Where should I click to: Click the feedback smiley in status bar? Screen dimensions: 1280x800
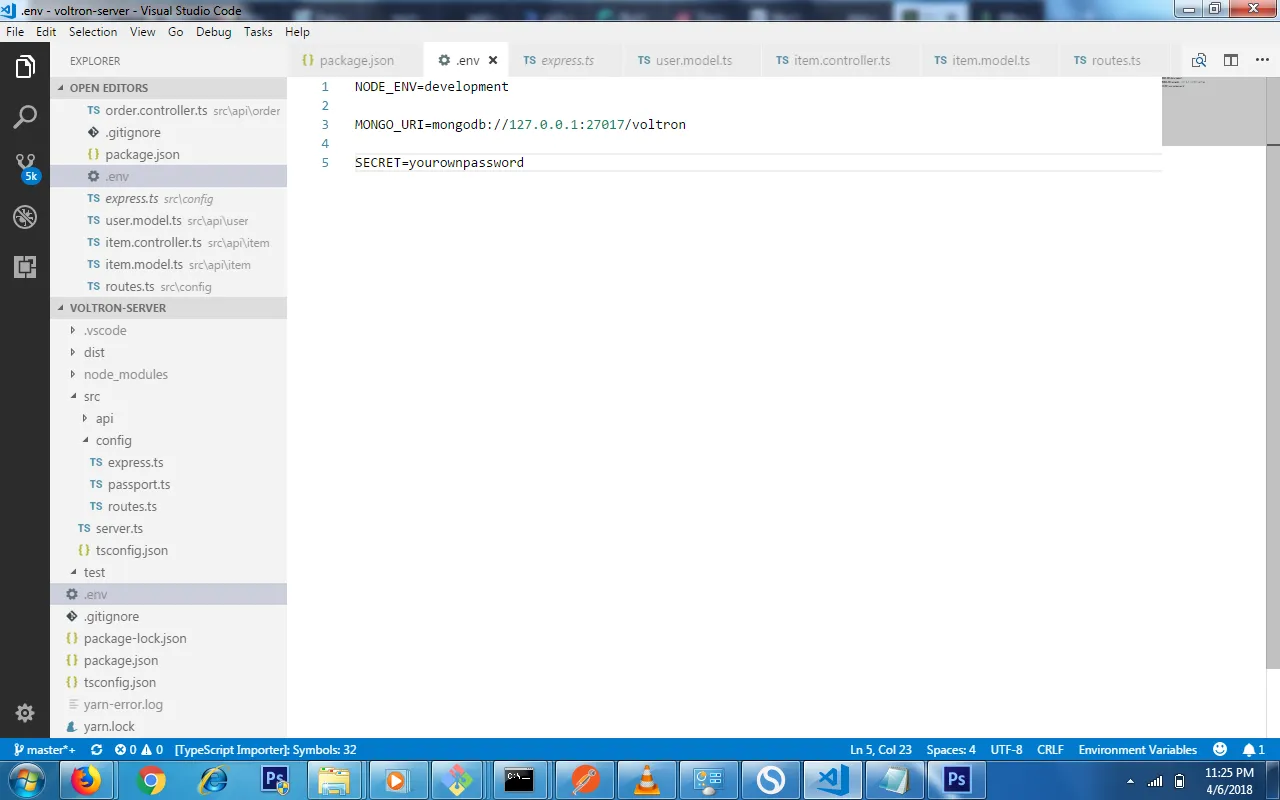pos(1220,749)
